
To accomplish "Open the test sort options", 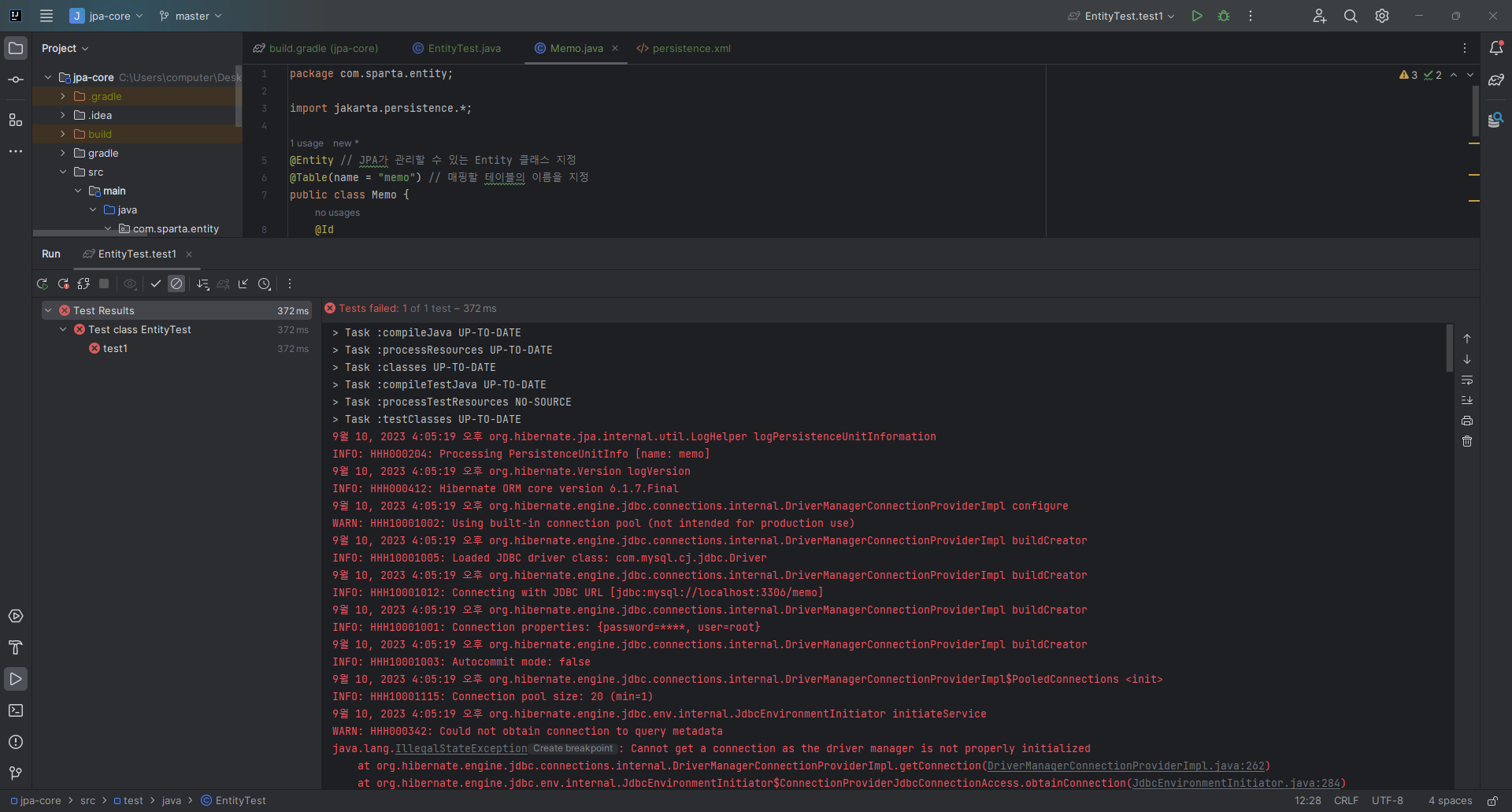I will (x=203, y=284).
